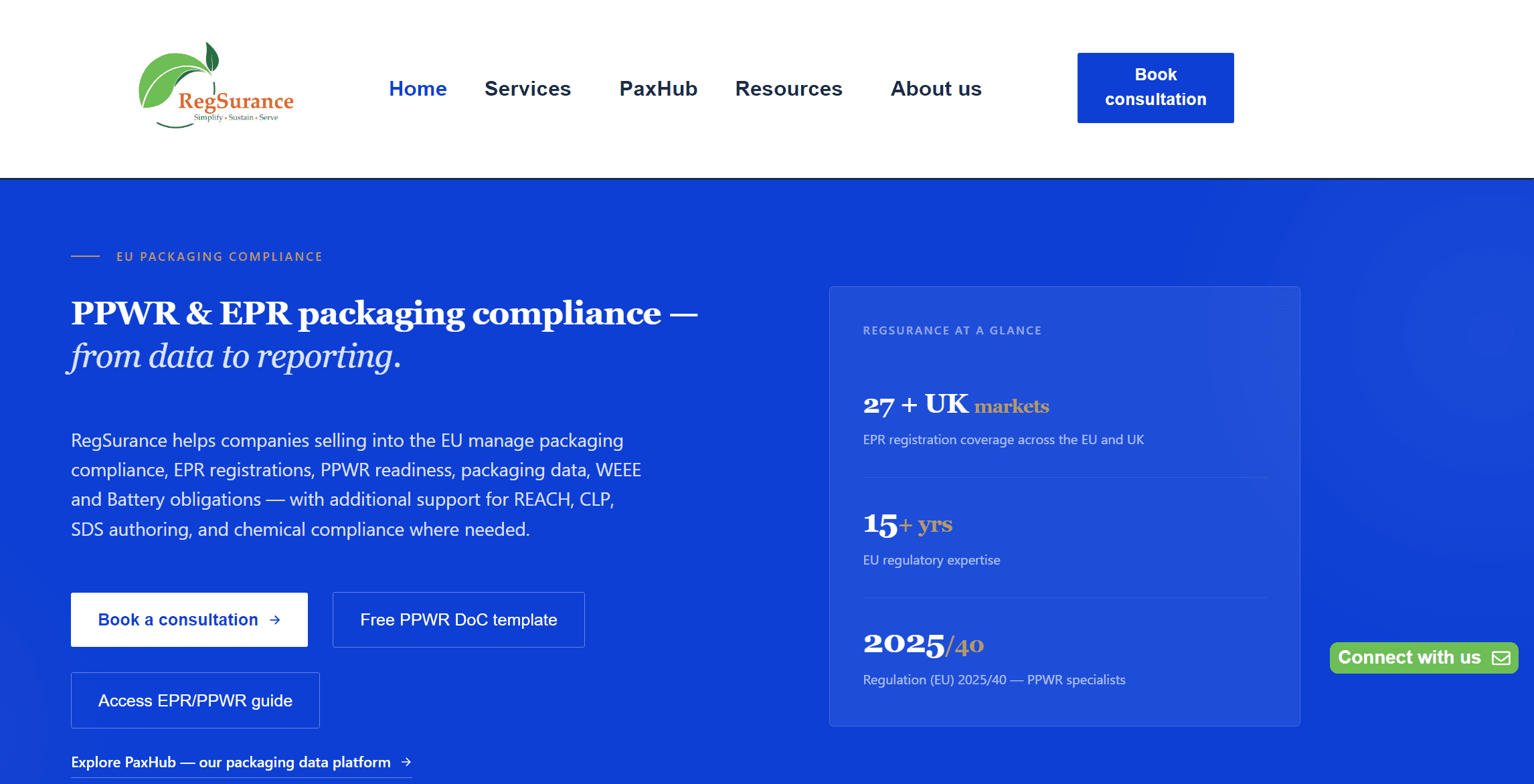
Task: Click the arrow beside Explore PaxHub link
Action: [x=406, y=762]
